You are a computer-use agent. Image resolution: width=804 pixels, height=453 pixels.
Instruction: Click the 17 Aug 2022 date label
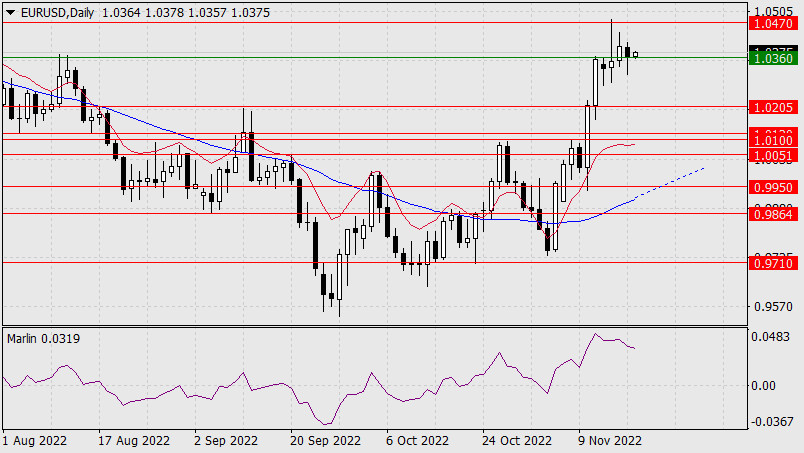point(134,441)
